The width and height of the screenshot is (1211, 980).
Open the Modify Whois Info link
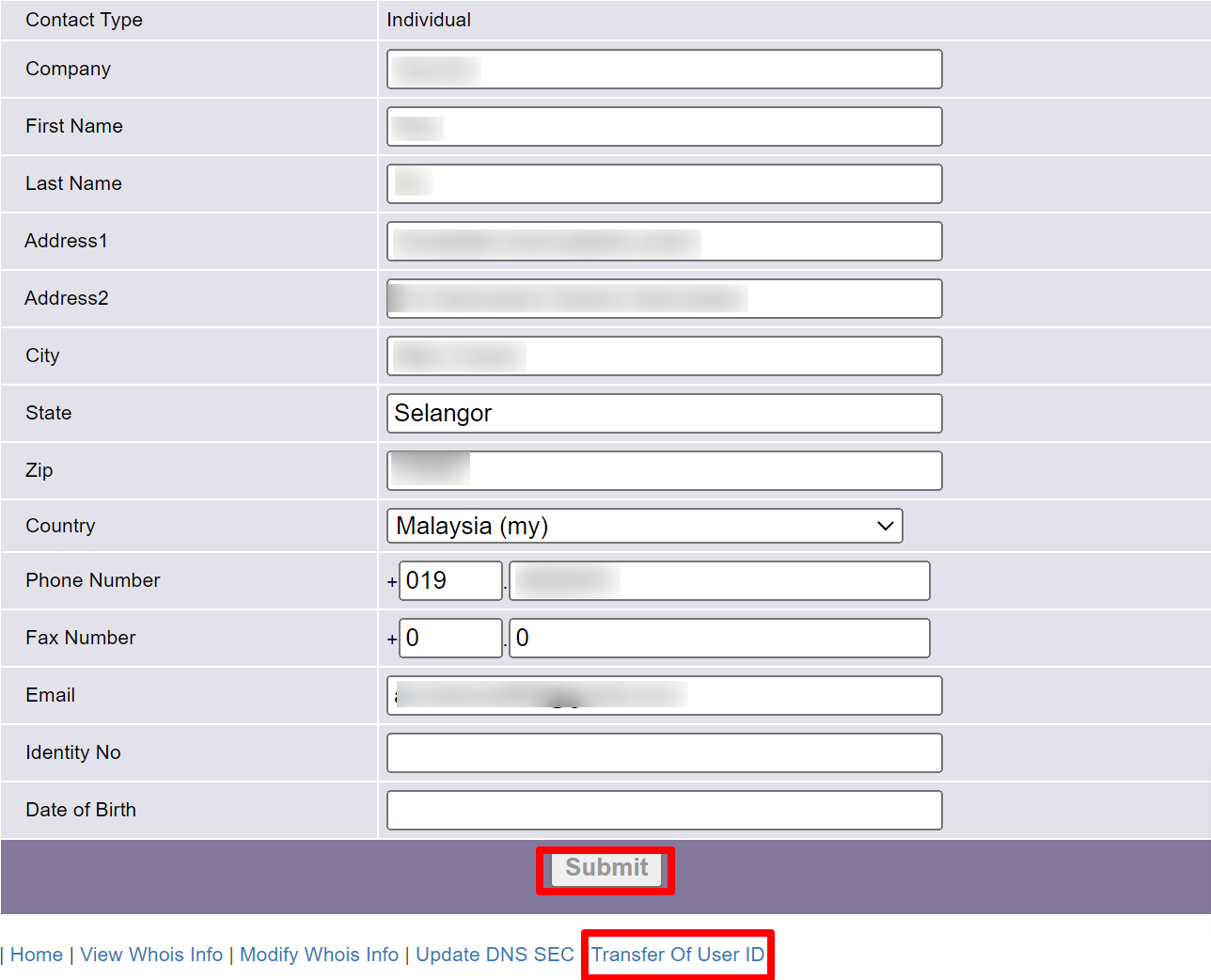pos(319,955)
